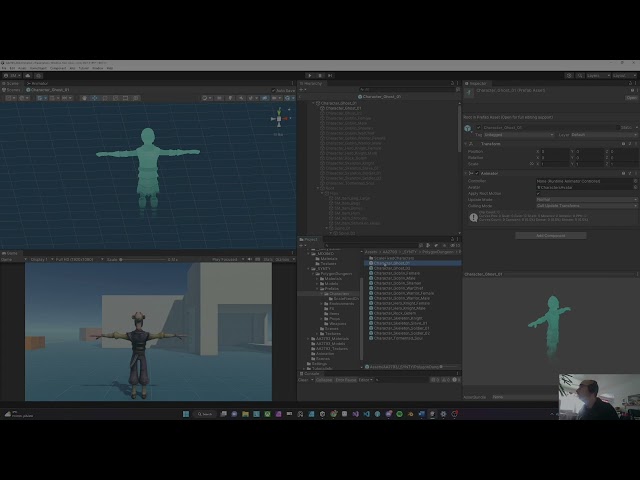The width and height of the screenshot is (640, 480).
Task: Click the Scenes breadcrumb in Scene view
Action: 12,90
